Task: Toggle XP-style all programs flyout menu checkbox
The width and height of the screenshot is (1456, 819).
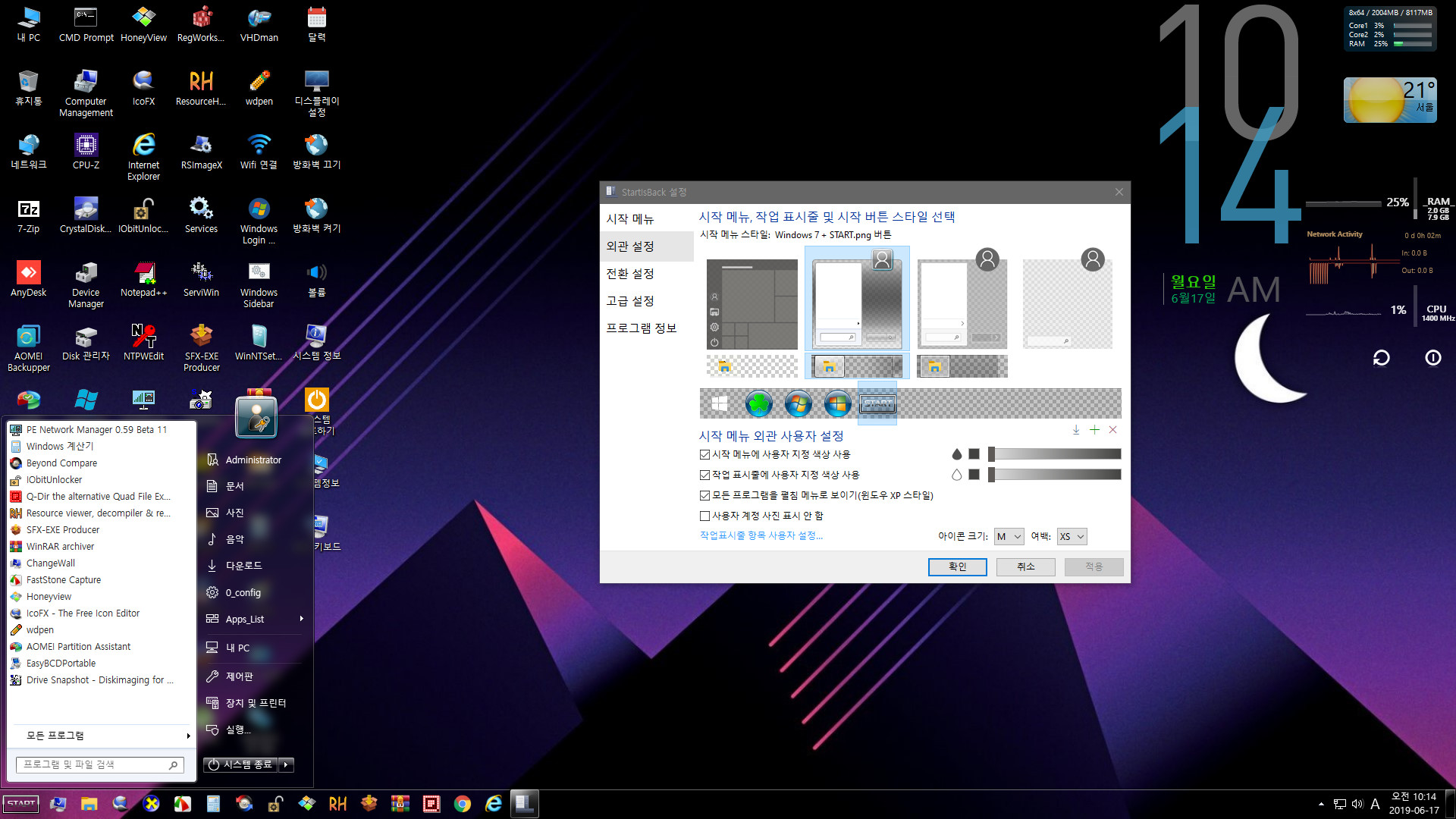Action: [x=704, y=495]
